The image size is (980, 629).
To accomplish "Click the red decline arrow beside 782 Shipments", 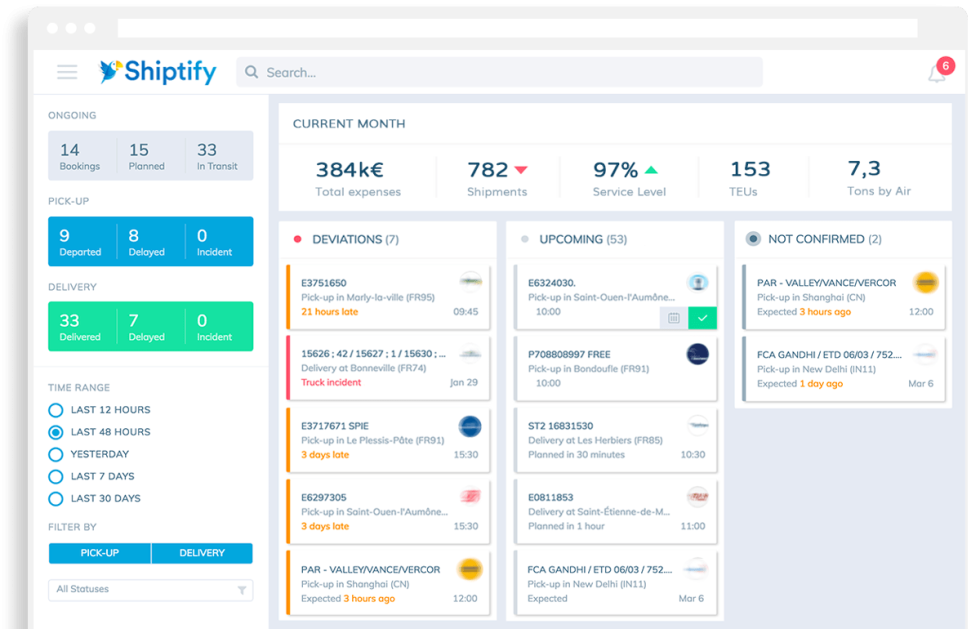I will (523, 169).
